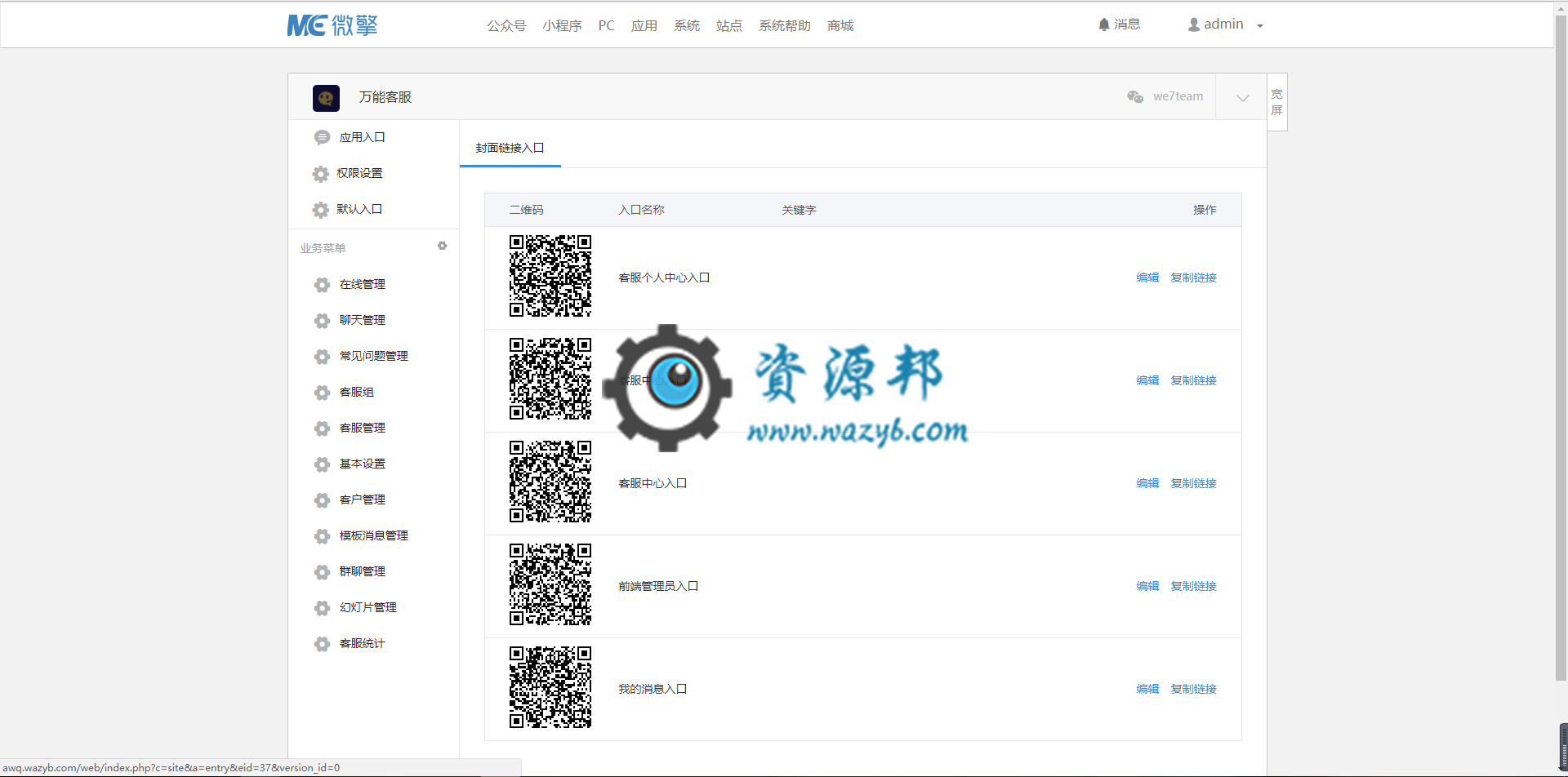This screenshot has height=777, width=1568.
Task: Open the 应用 menu
Action: point(644,25)
